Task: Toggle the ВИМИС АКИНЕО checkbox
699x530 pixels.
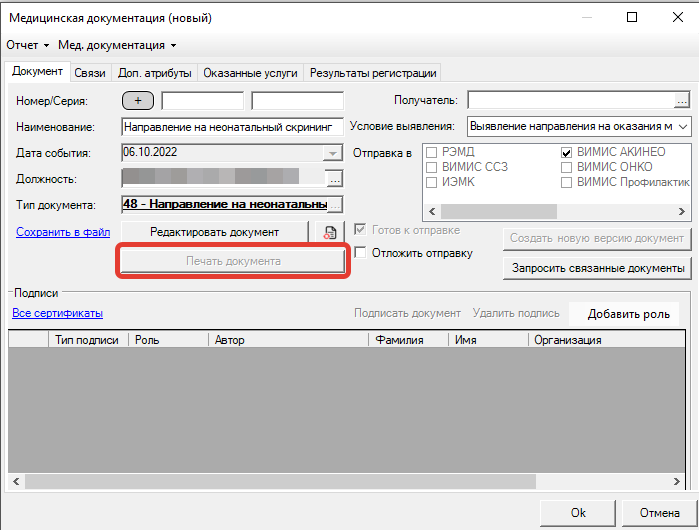Action: 567,152
